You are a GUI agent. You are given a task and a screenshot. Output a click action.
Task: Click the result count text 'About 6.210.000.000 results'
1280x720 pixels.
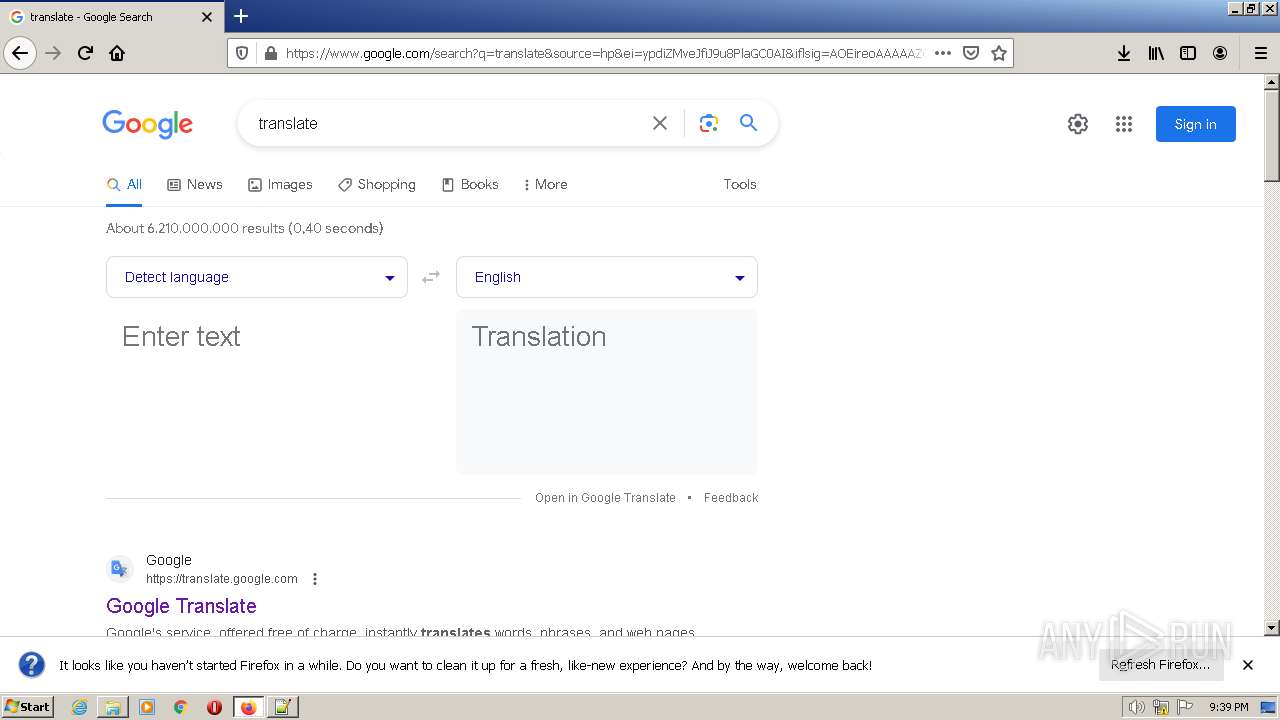pyautogui.click(x=195, y=228)
